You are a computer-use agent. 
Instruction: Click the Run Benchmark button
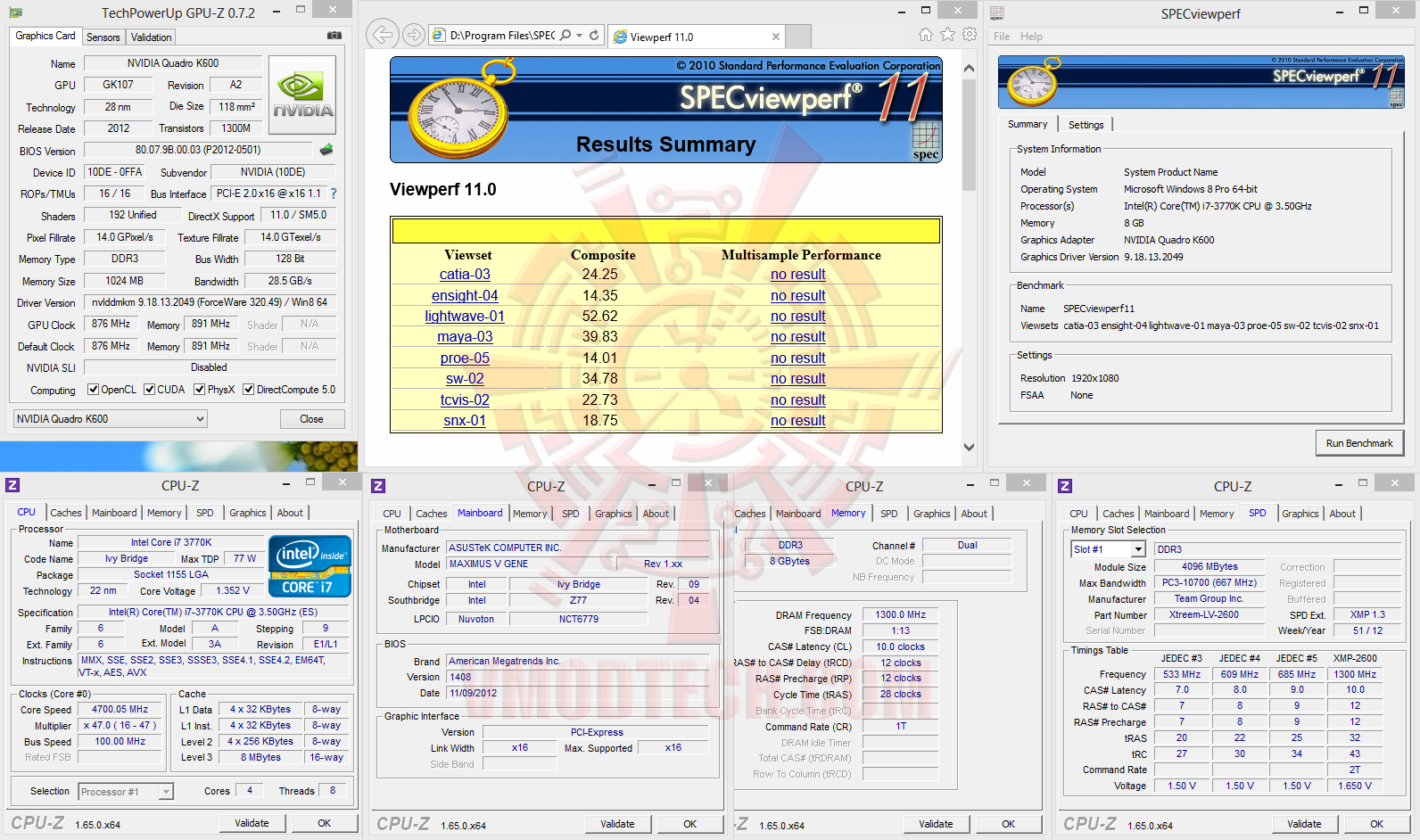[x=1359, y=443]
